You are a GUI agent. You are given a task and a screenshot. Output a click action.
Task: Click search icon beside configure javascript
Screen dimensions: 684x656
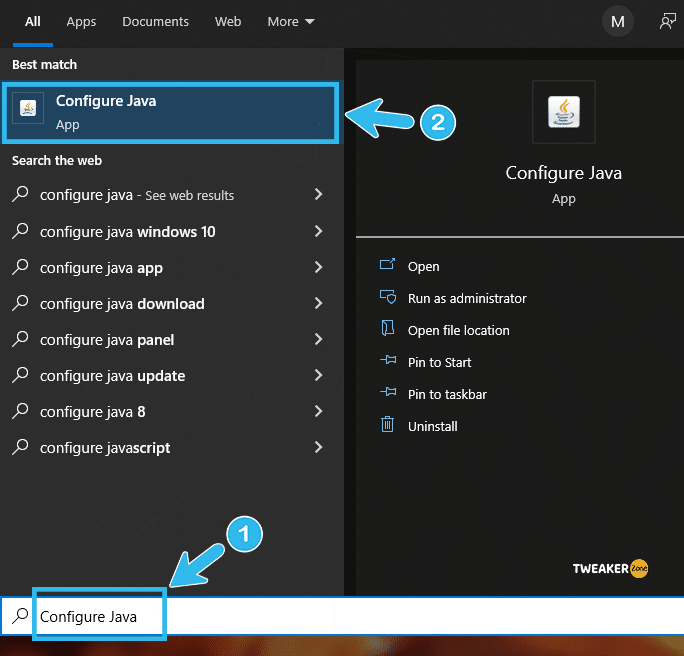(20, 447)
